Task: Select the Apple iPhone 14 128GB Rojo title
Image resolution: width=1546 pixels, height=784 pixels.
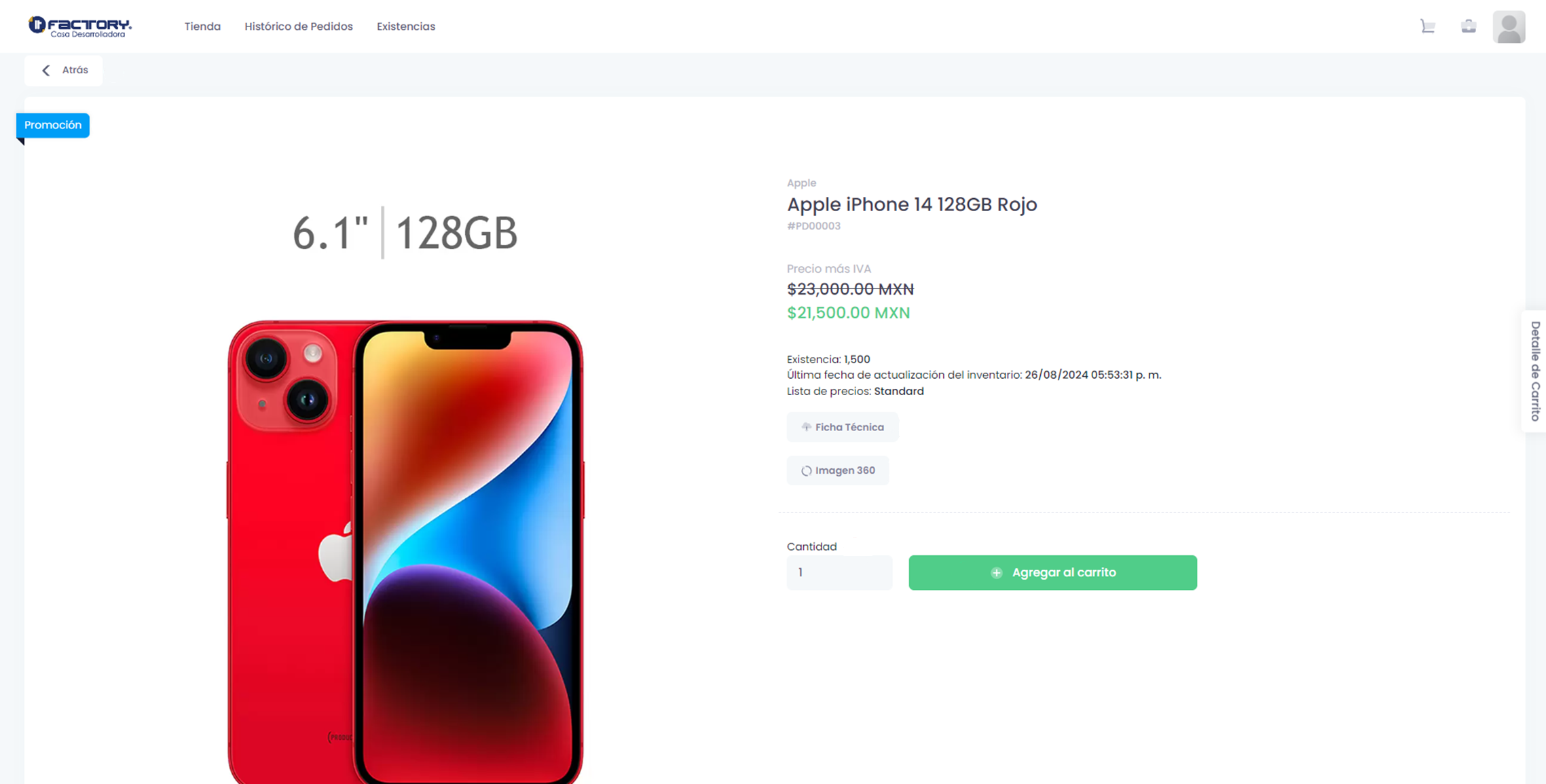Action: [x=912, y=204]
